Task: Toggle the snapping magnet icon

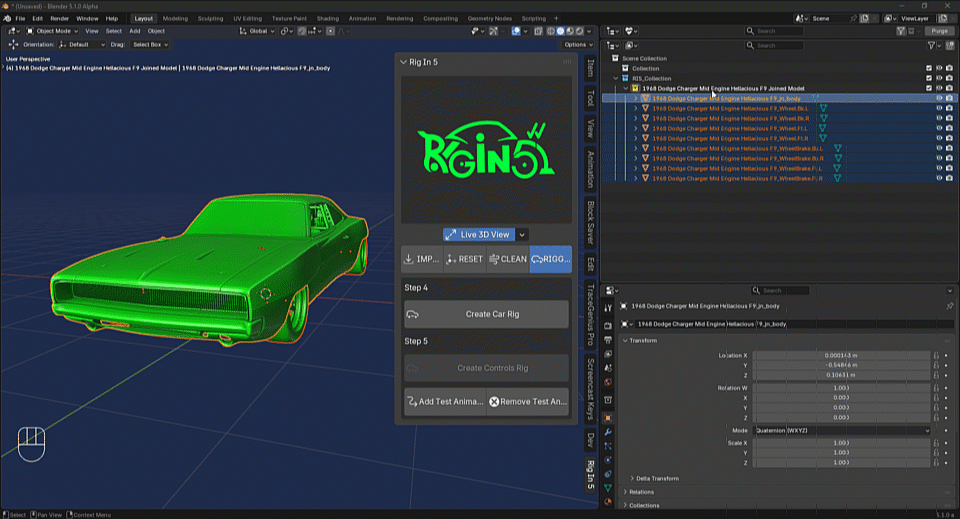Action: (x=302, y=31)
